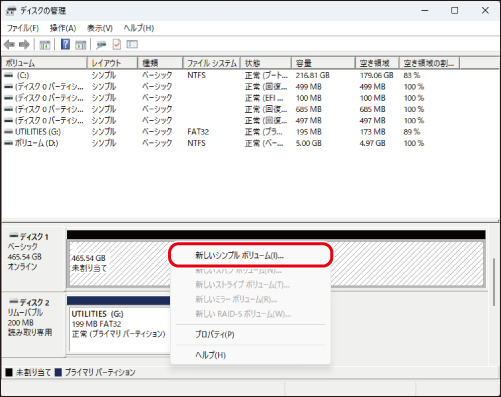Select the UTILITIES (G:) volume name

pyautogui.click(x=38, y=132)
